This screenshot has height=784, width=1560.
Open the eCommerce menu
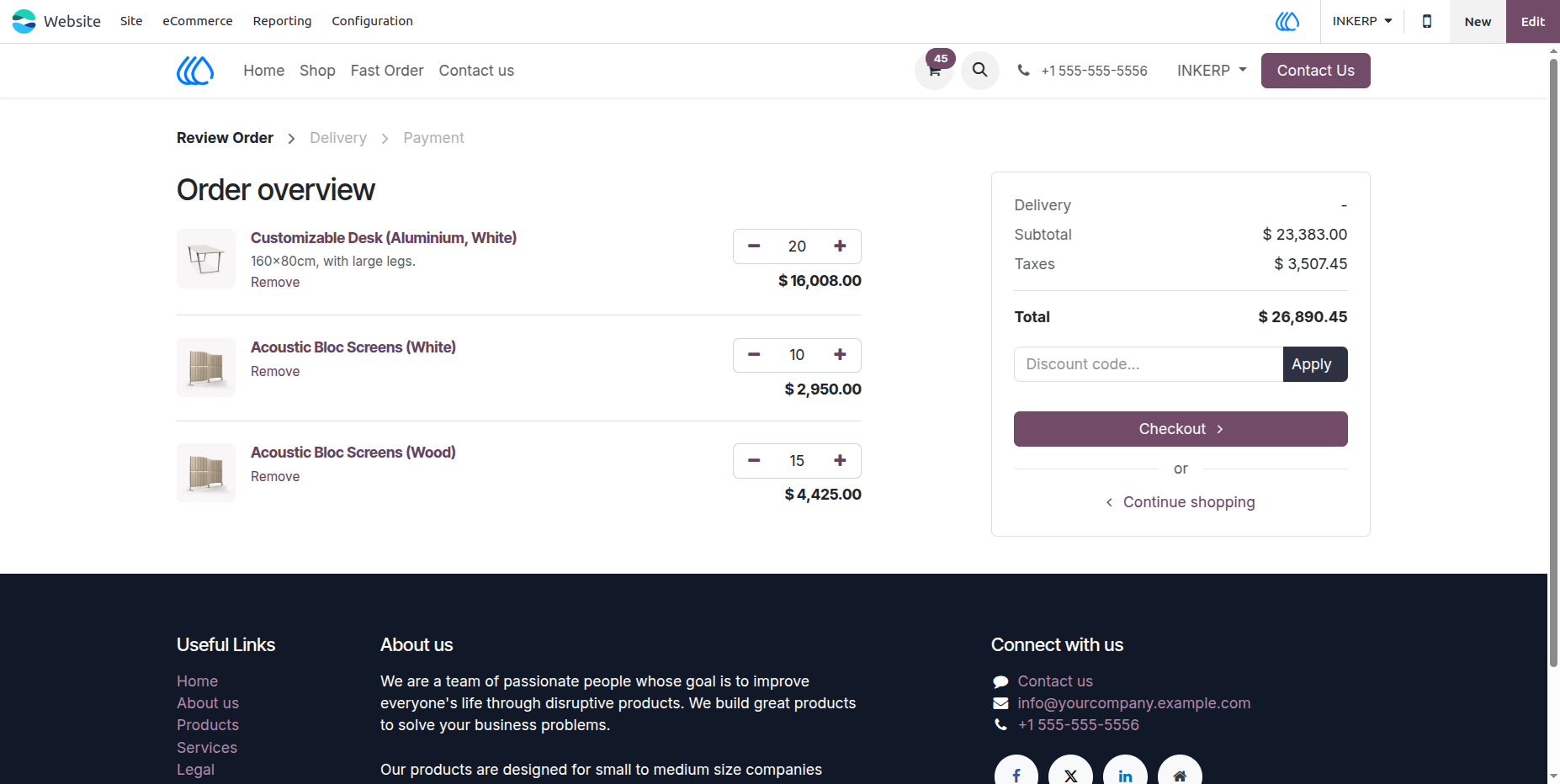coord(198,21)
